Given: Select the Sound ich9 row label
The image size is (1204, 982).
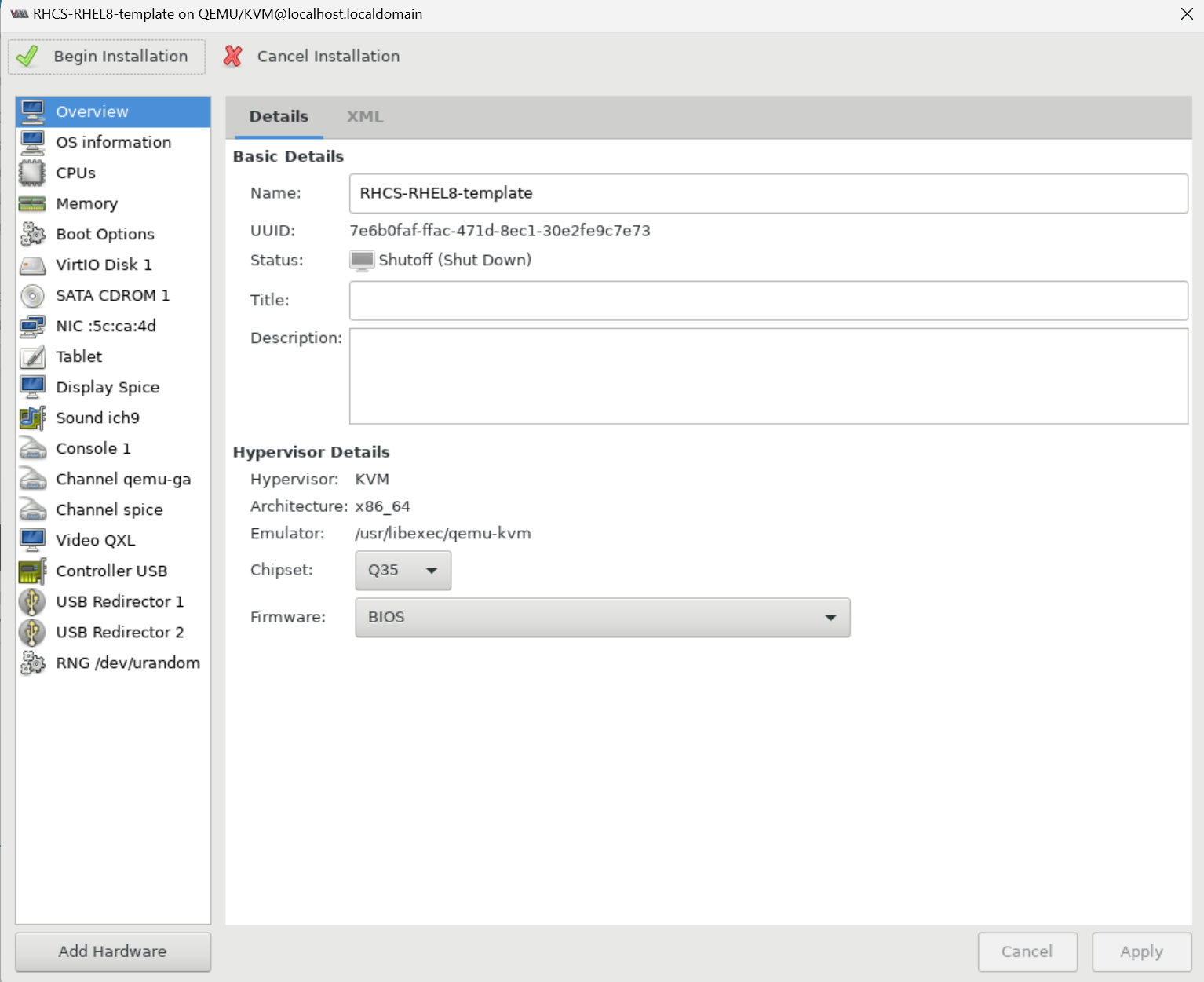Looking at the screenshot, I should [x=98, y=418].
